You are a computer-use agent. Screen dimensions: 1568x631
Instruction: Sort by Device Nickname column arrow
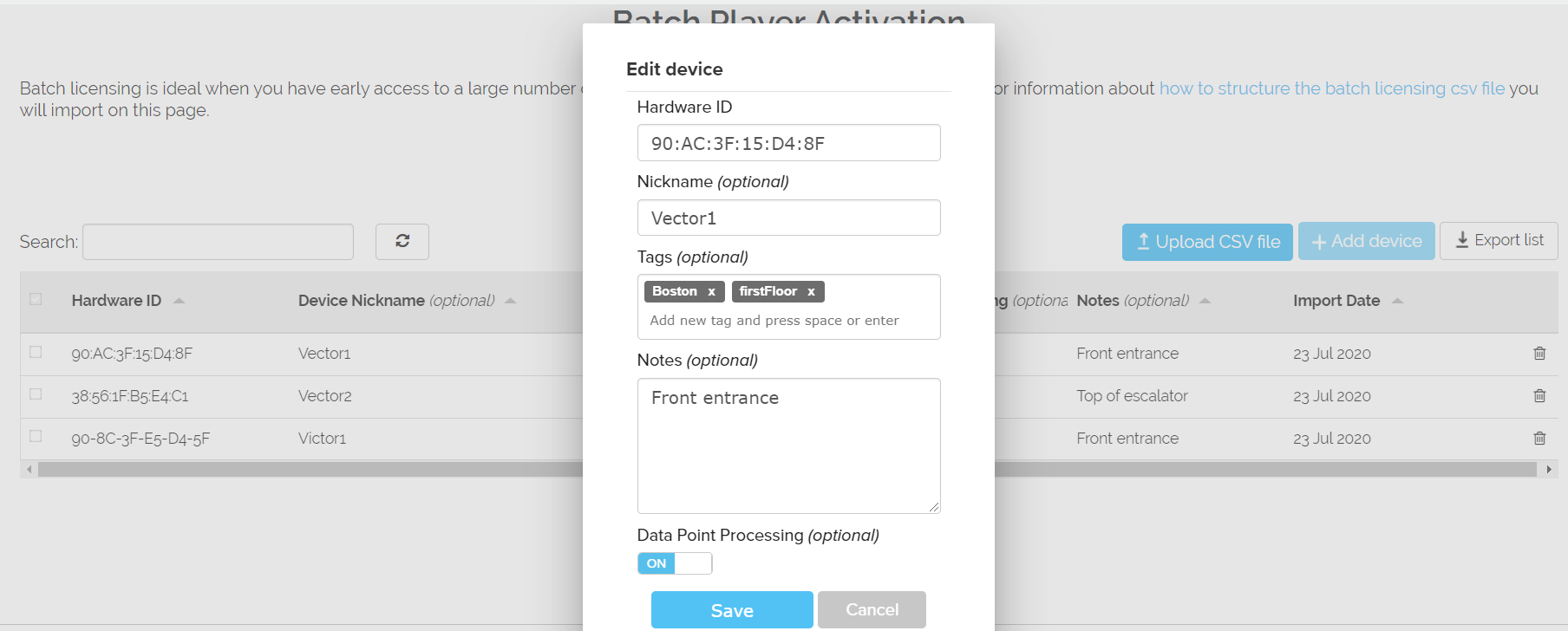pyautogui.click(x=510, y=301)
